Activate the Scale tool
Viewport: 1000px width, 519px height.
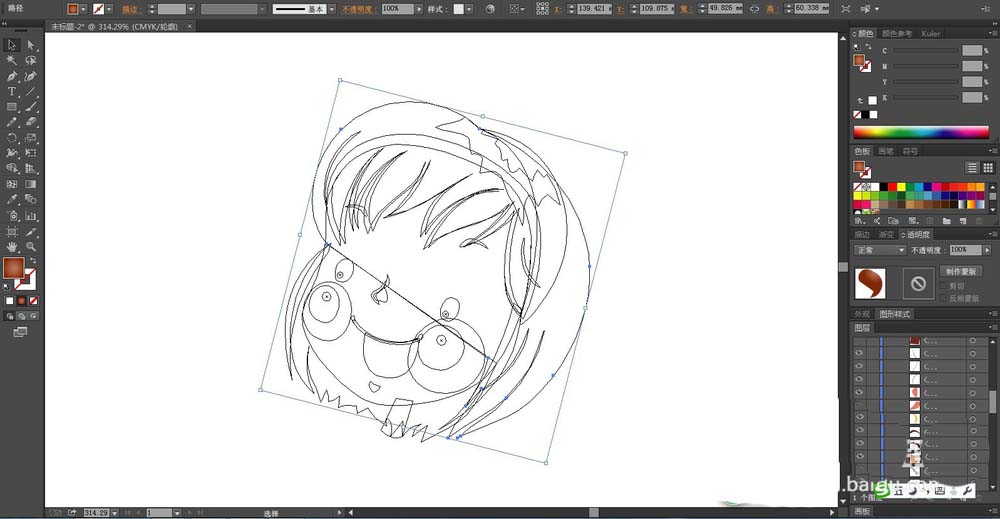(x=31, y=138)
